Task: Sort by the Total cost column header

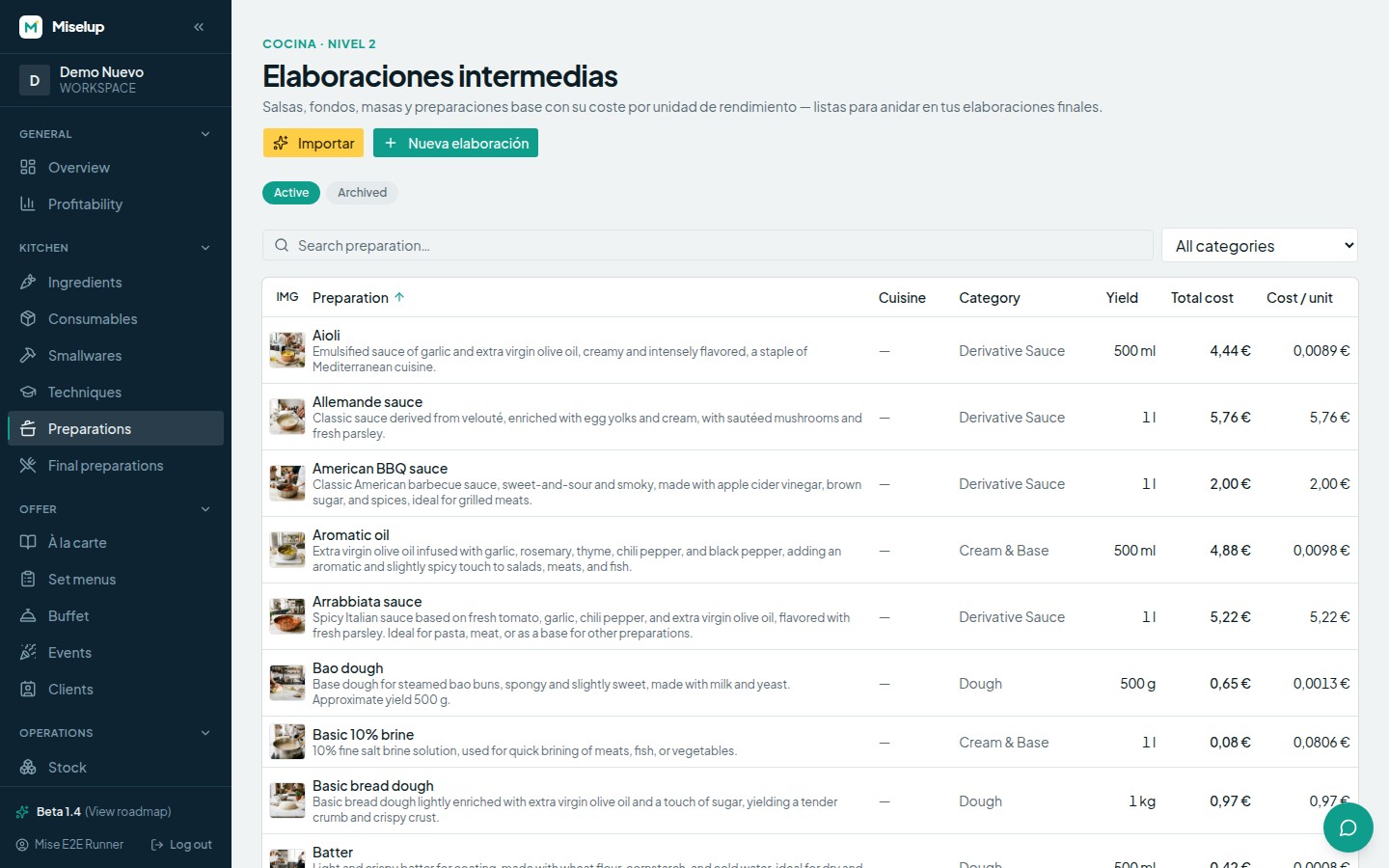Action: [1202, 298]
